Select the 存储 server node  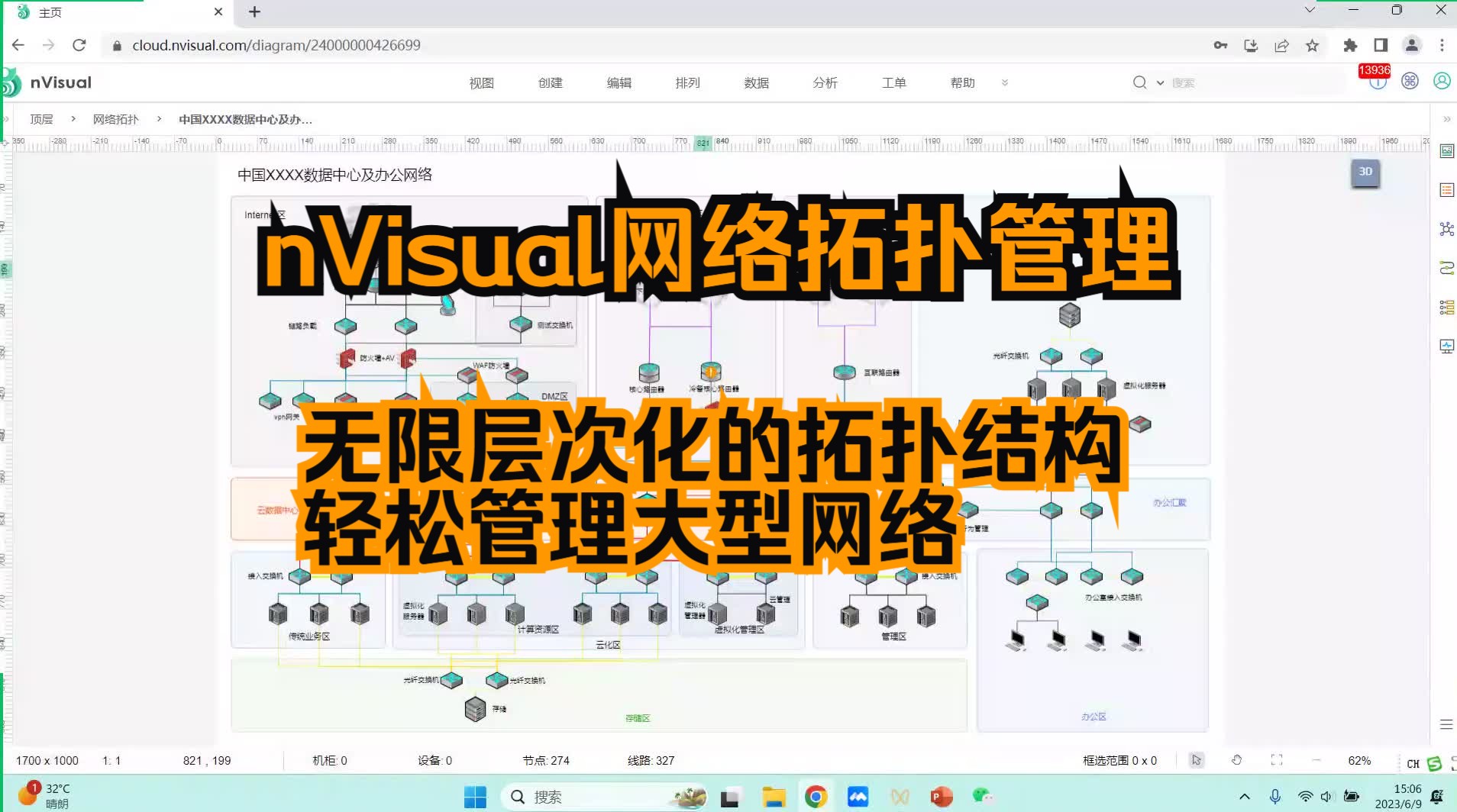(x=475, y=709)
